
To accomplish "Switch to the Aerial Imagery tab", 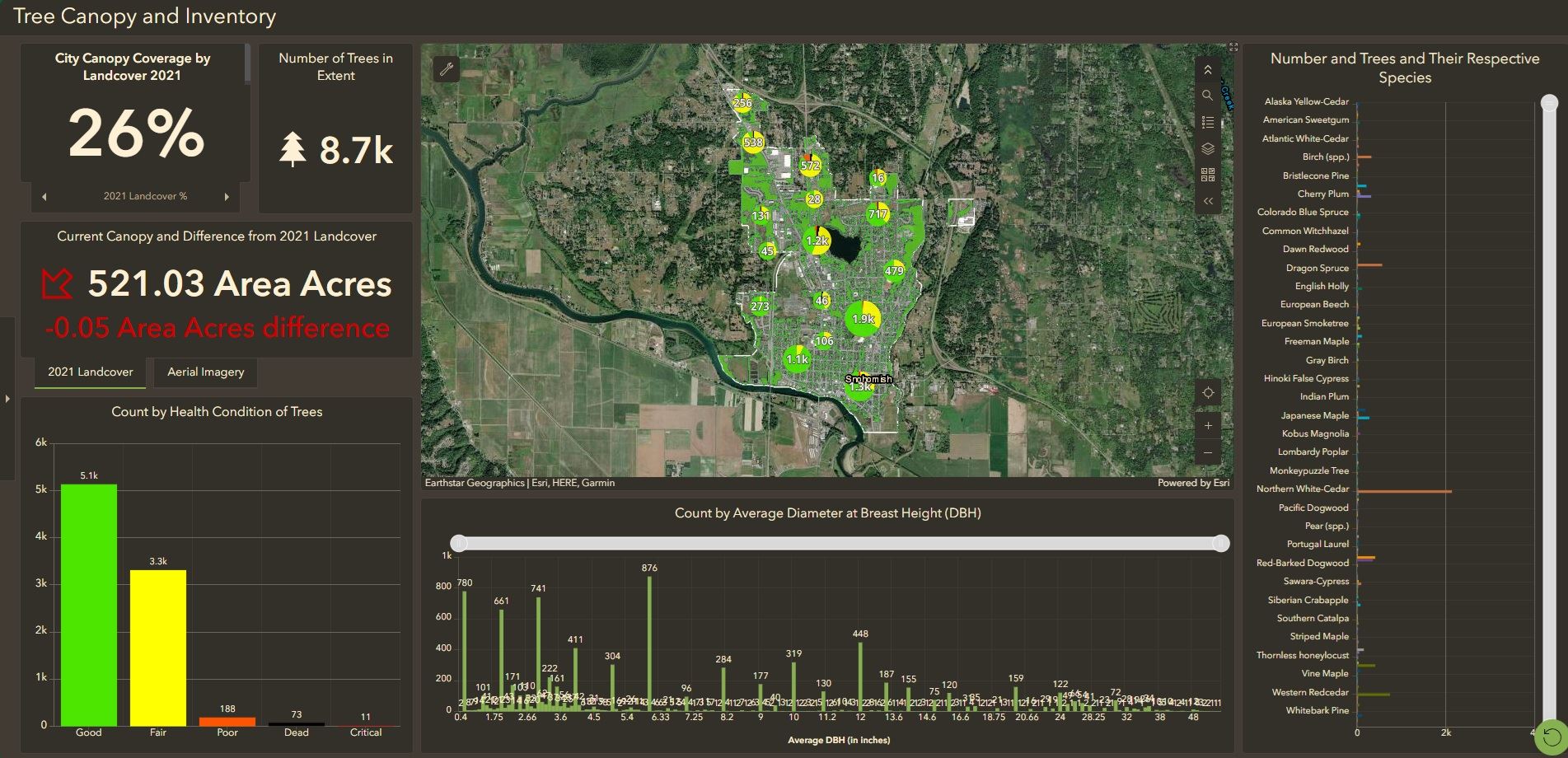I will (205, 372).
